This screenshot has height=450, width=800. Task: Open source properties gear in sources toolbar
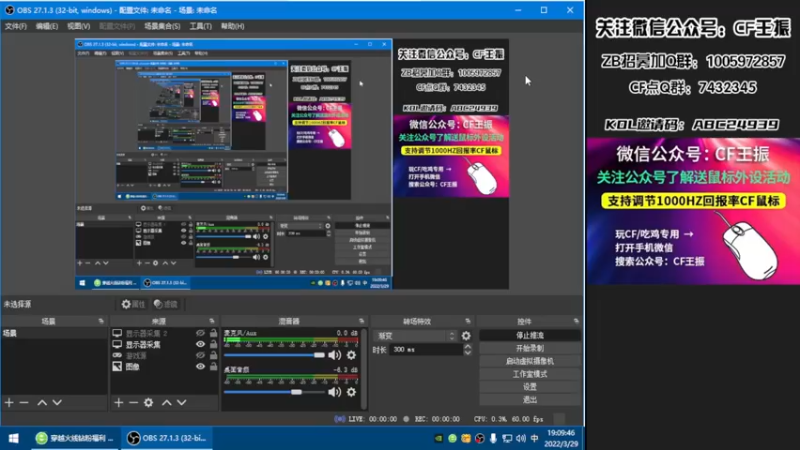coord(148,403)
